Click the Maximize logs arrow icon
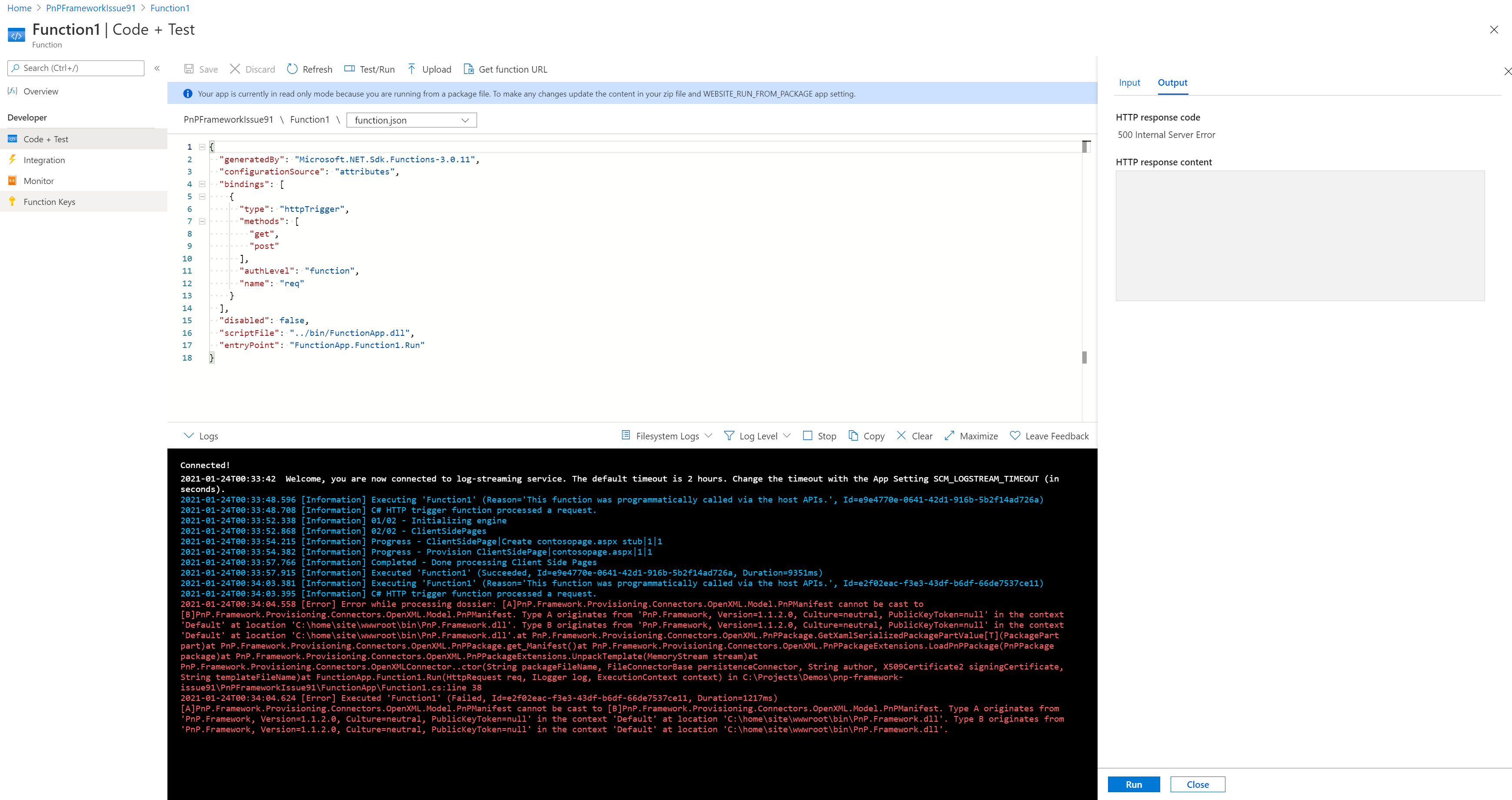1512x800 pixels. coord(950,436)
